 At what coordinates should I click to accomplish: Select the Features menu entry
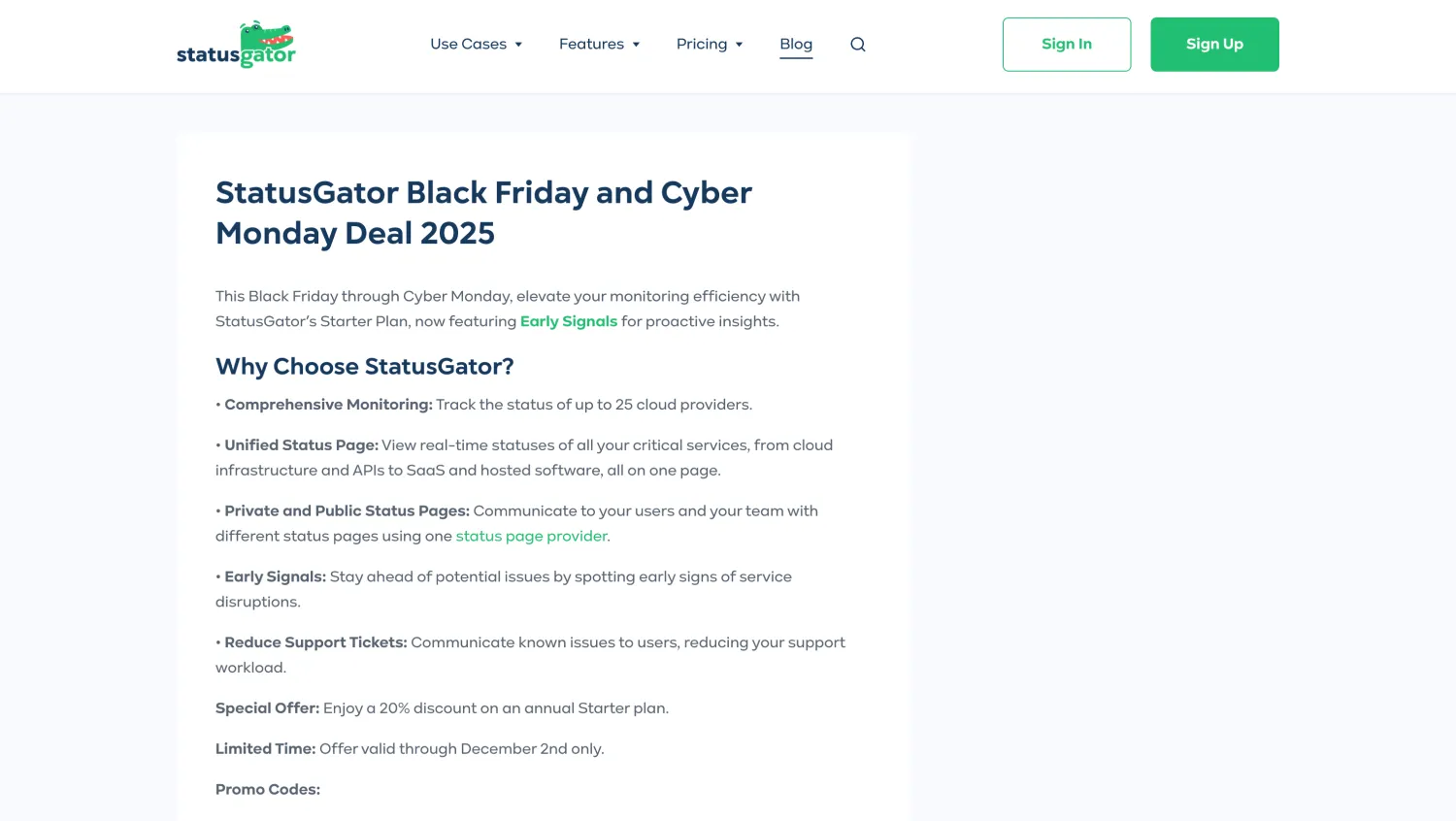(x=591, y=44)
